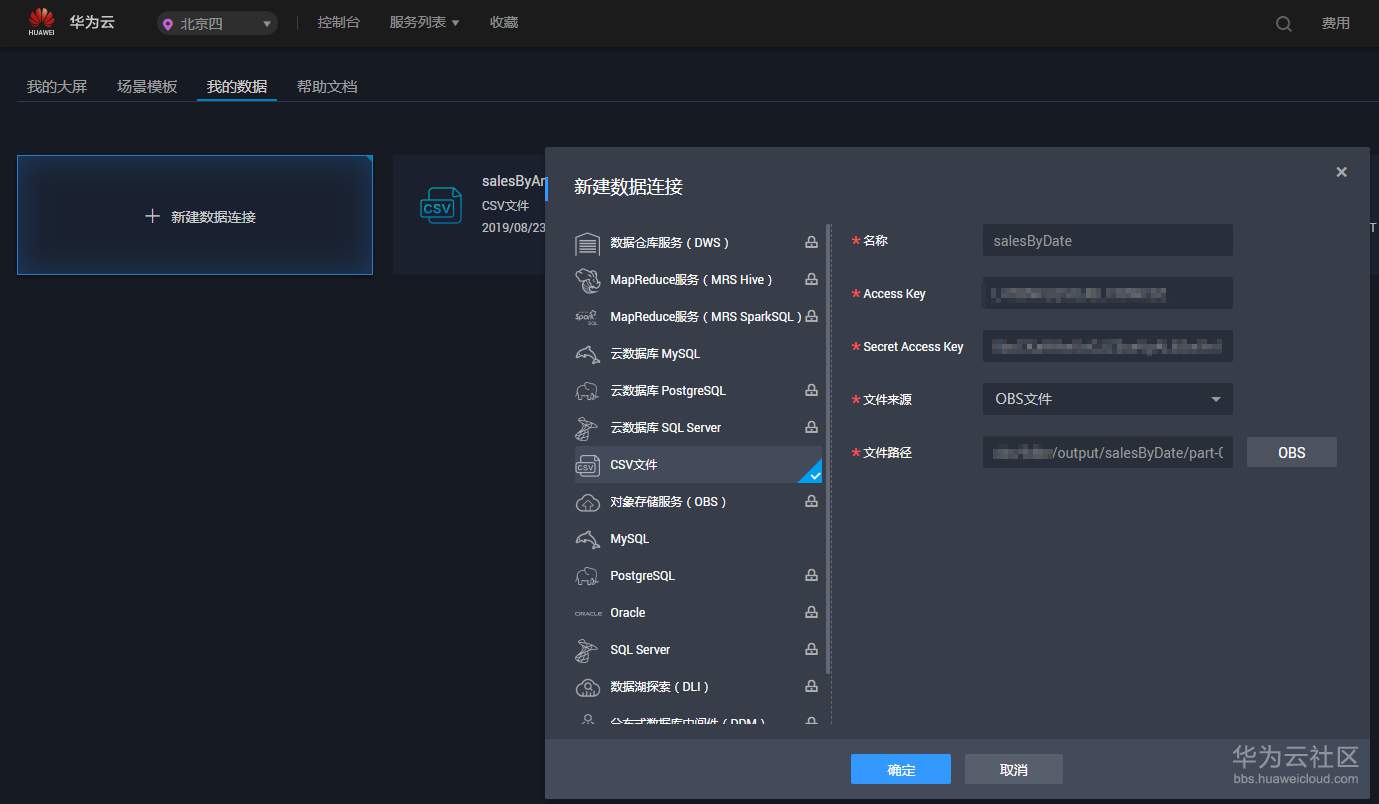Screen dimensions: 1379x804
Task: Click the 确定 button
Action: (x=901, y=769)
